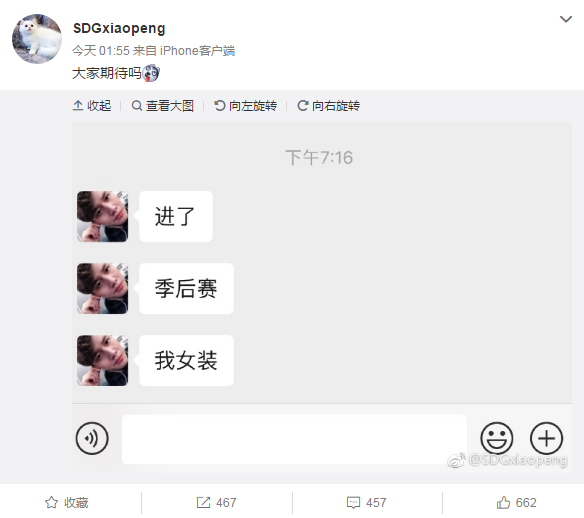Select the 我女装 chat bubble

point(186,360)
